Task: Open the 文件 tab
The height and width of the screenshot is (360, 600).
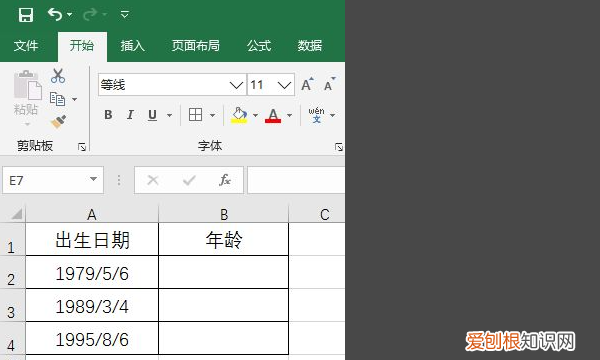Action: pos(26,46)
